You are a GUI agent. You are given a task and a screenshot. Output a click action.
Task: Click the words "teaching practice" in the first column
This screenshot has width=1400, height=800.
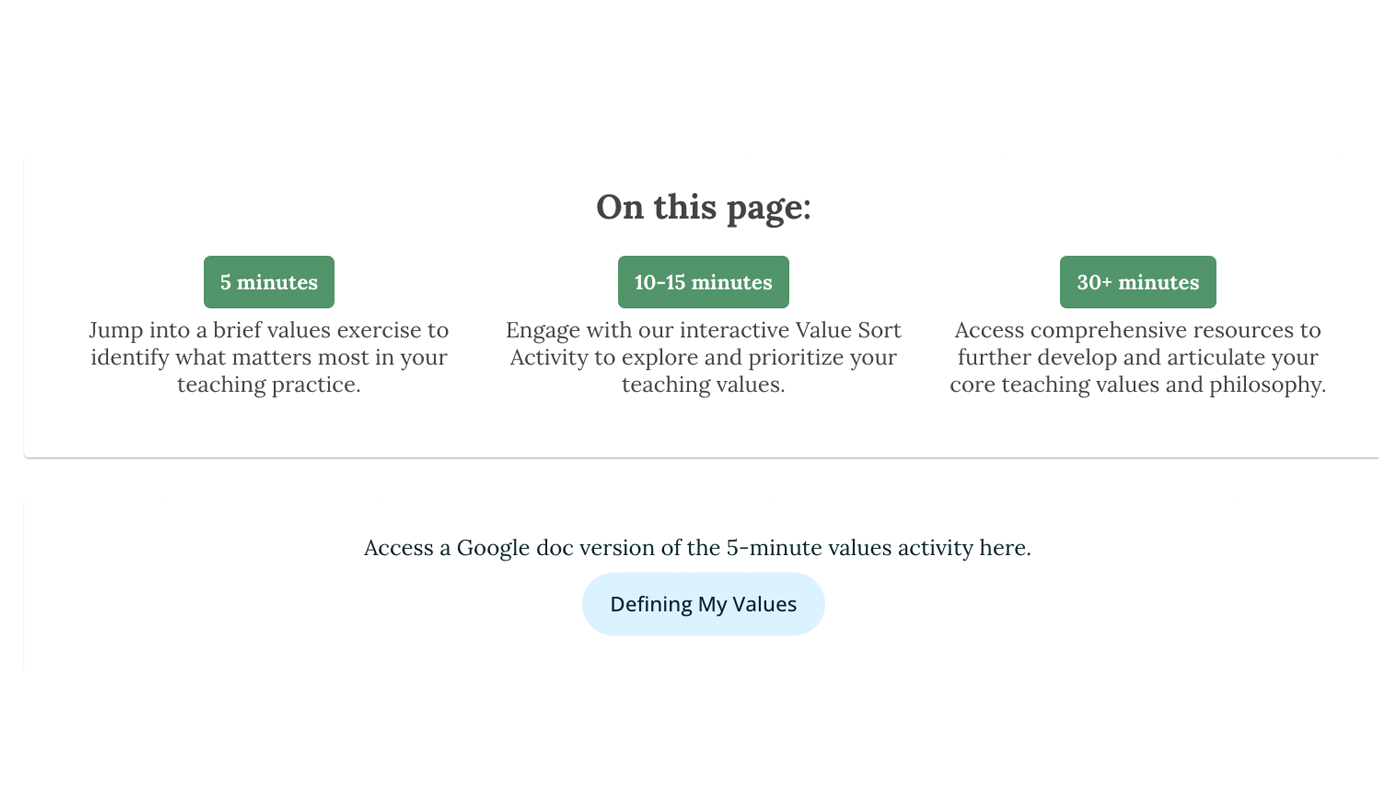[x=269, y=385]
